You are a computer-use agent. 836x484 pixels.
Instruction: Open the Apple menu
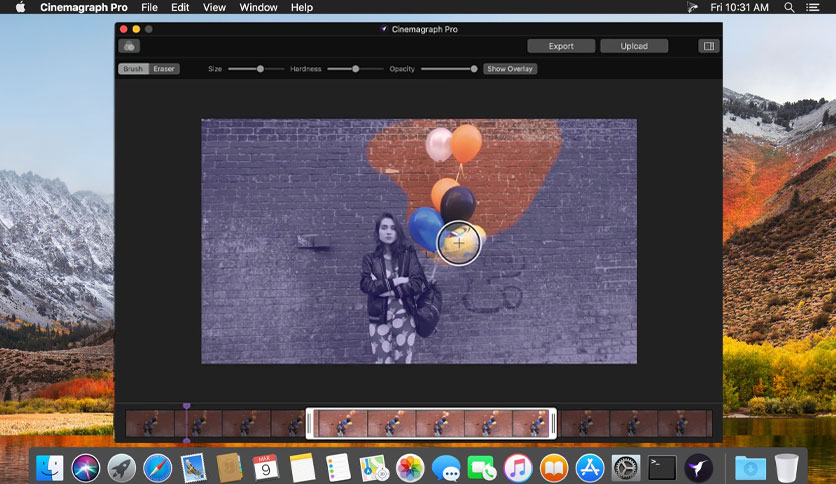click(20, 7)
